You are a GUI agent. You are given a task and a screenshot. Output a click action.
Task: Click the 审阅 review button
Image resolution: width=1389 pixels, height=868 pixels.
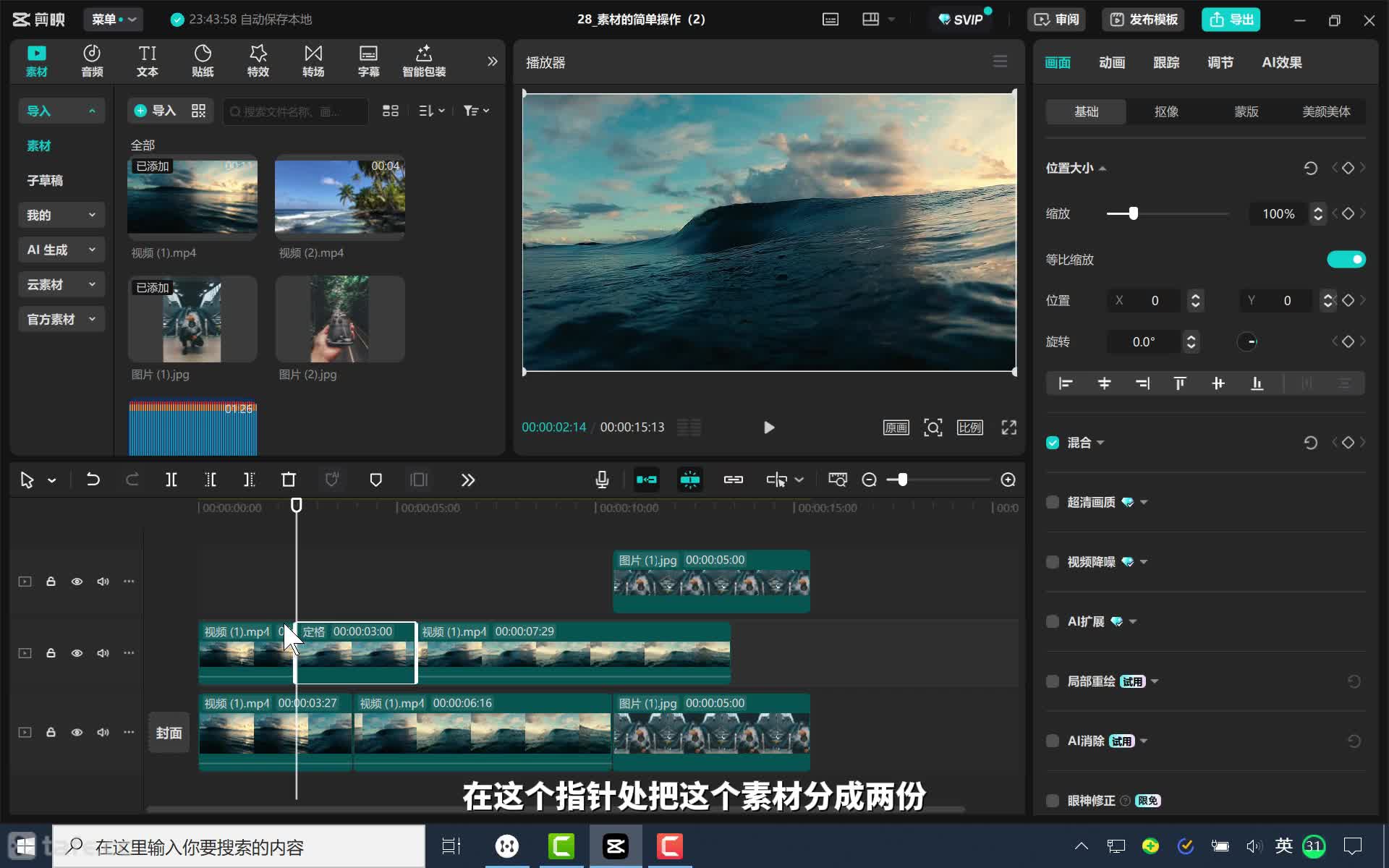[x=1056, y=20]
